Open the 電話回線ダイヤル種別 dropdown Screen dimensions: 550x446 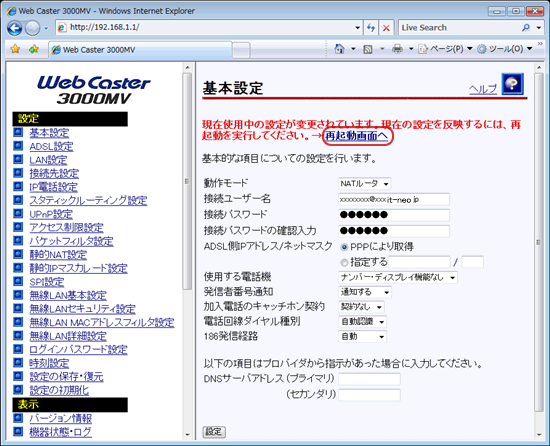point(362,322)
